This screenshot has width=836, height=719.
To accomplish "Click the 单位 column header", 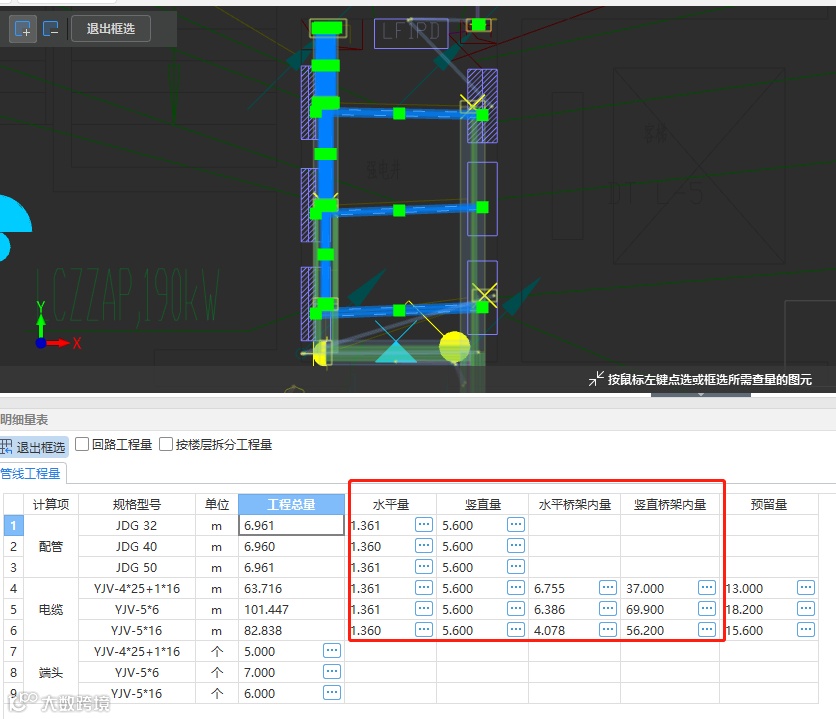I will (x=216, y=504).
